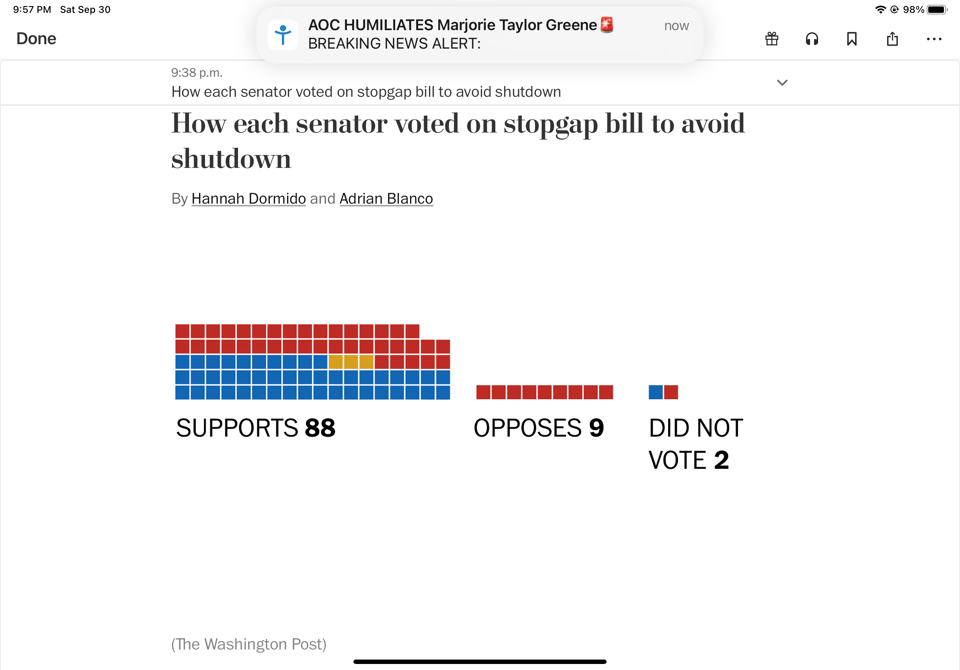The image size is (960, 670).
Task: Tap the red square above Did Not Vote
Action: [x=671, y=392]
